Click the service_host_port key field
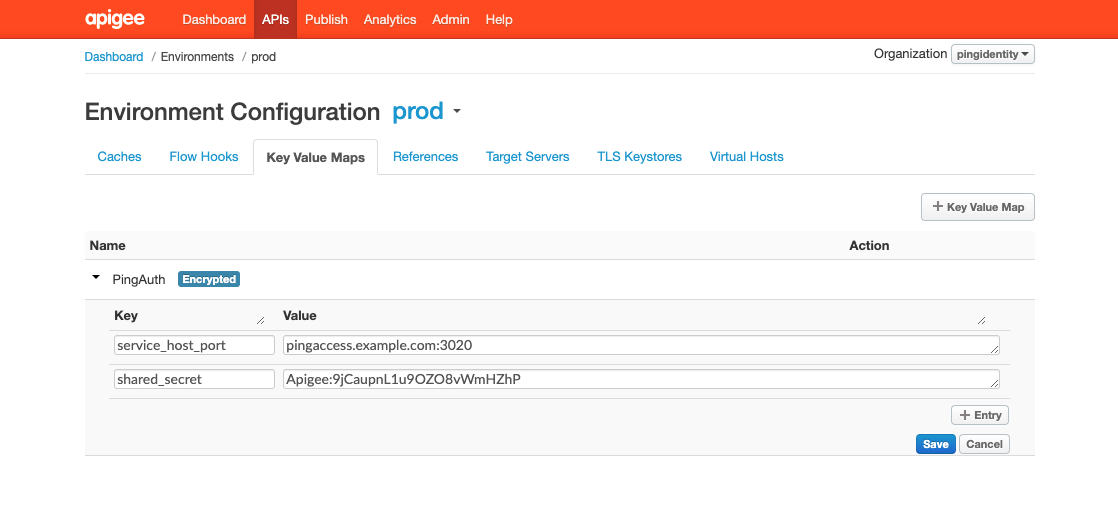 [x=194, y=345]
